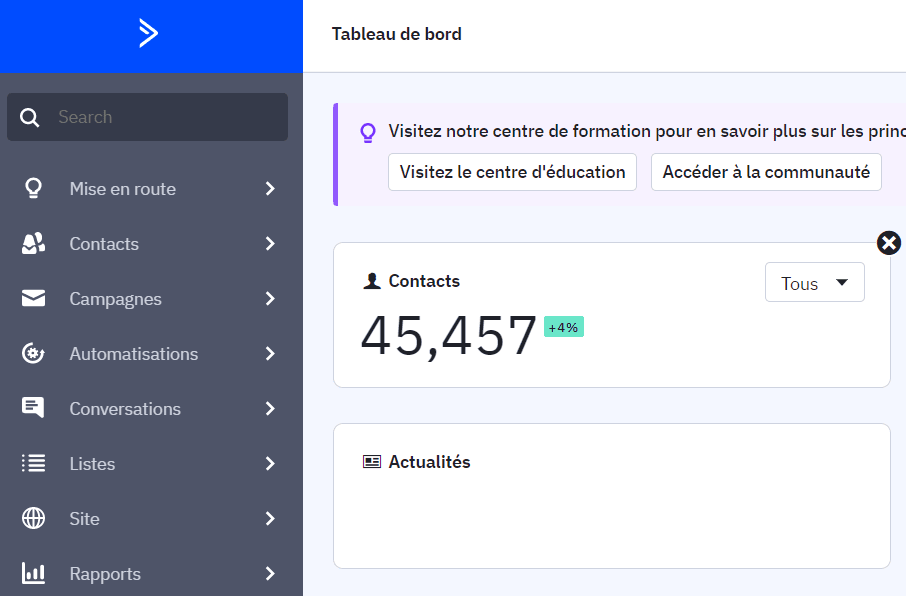This screenshot has width=906, height=596.
Task: Expand the Campagnes submenu arrow
Action: tap(270, 298)
